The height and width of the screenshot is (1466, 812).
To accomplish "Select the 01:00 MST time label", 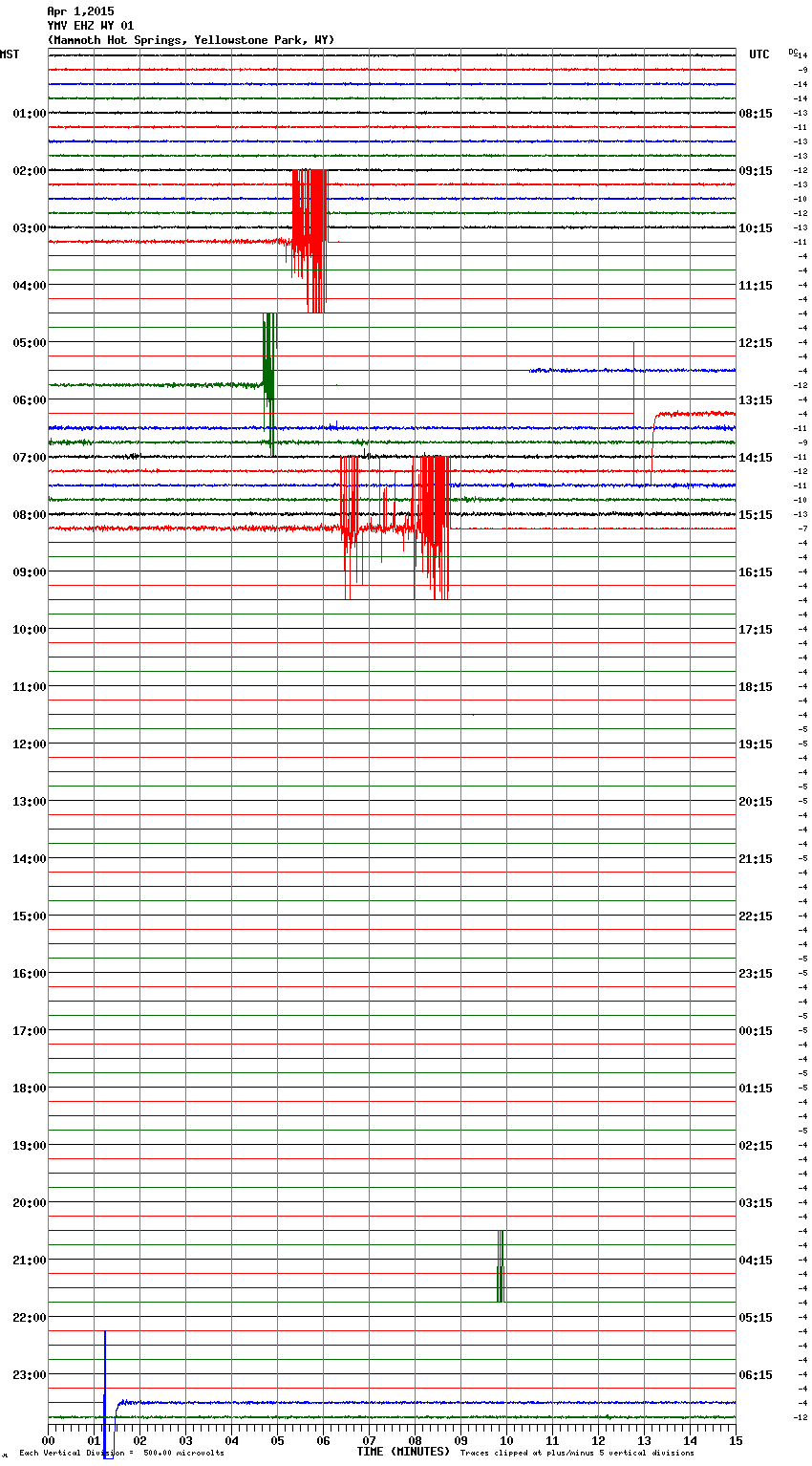I will pos(30,114).
